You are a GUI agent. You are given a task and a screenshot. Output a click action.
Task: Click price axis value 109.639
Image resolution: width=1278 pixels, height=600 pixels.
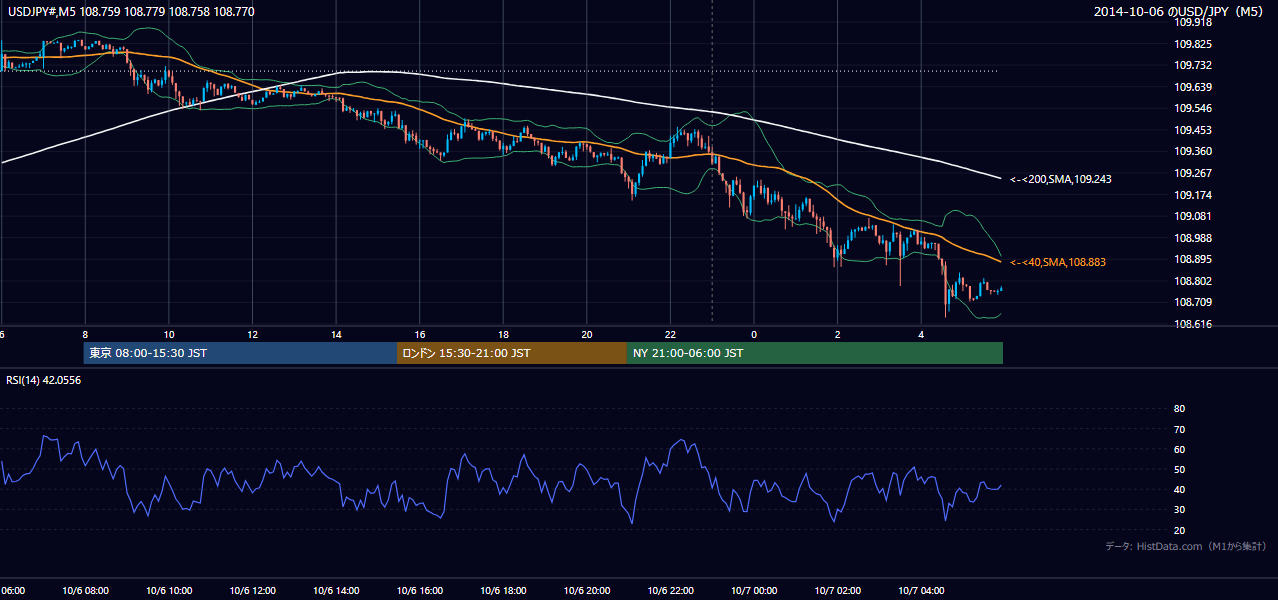click(1192, 87)
